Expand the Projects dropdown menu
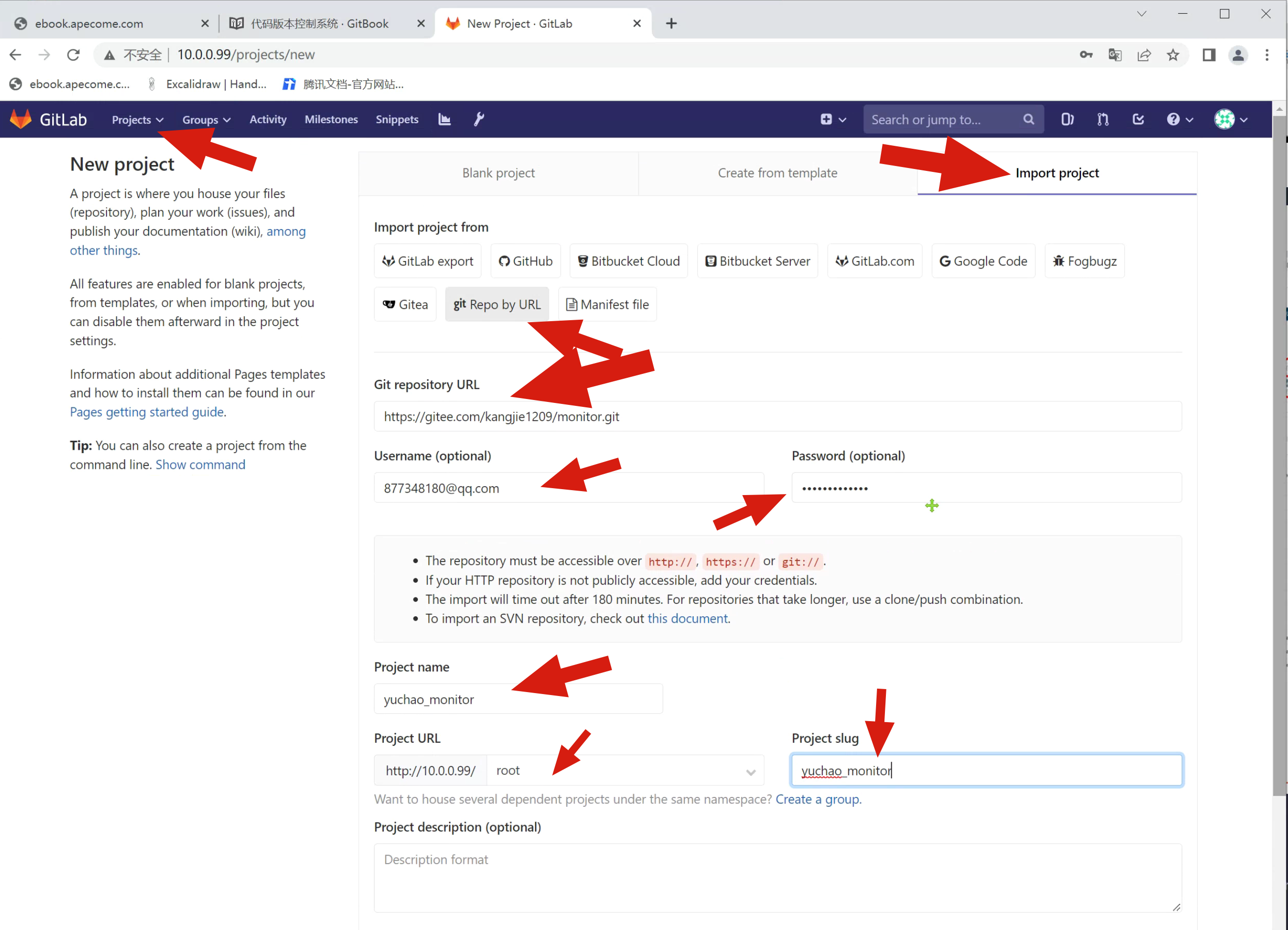Screen dimensions: 1288x930 (x=137, y=120)
